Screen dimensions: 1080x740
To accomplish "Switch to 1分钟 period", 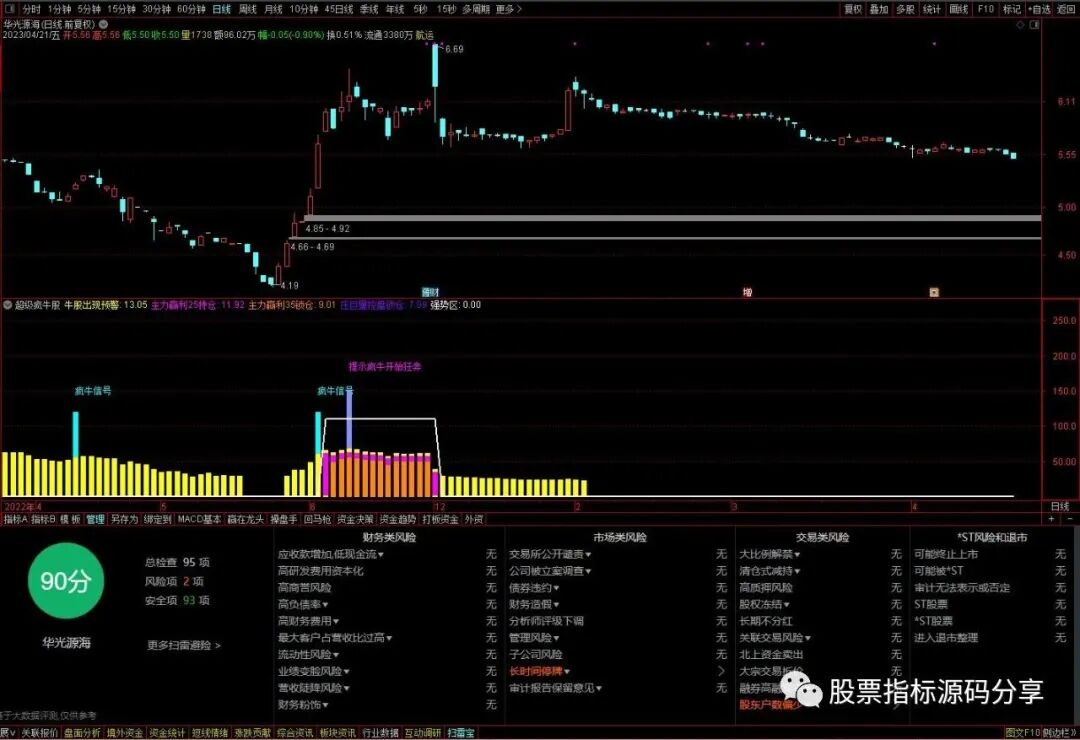I will click(x=59, y=9).
